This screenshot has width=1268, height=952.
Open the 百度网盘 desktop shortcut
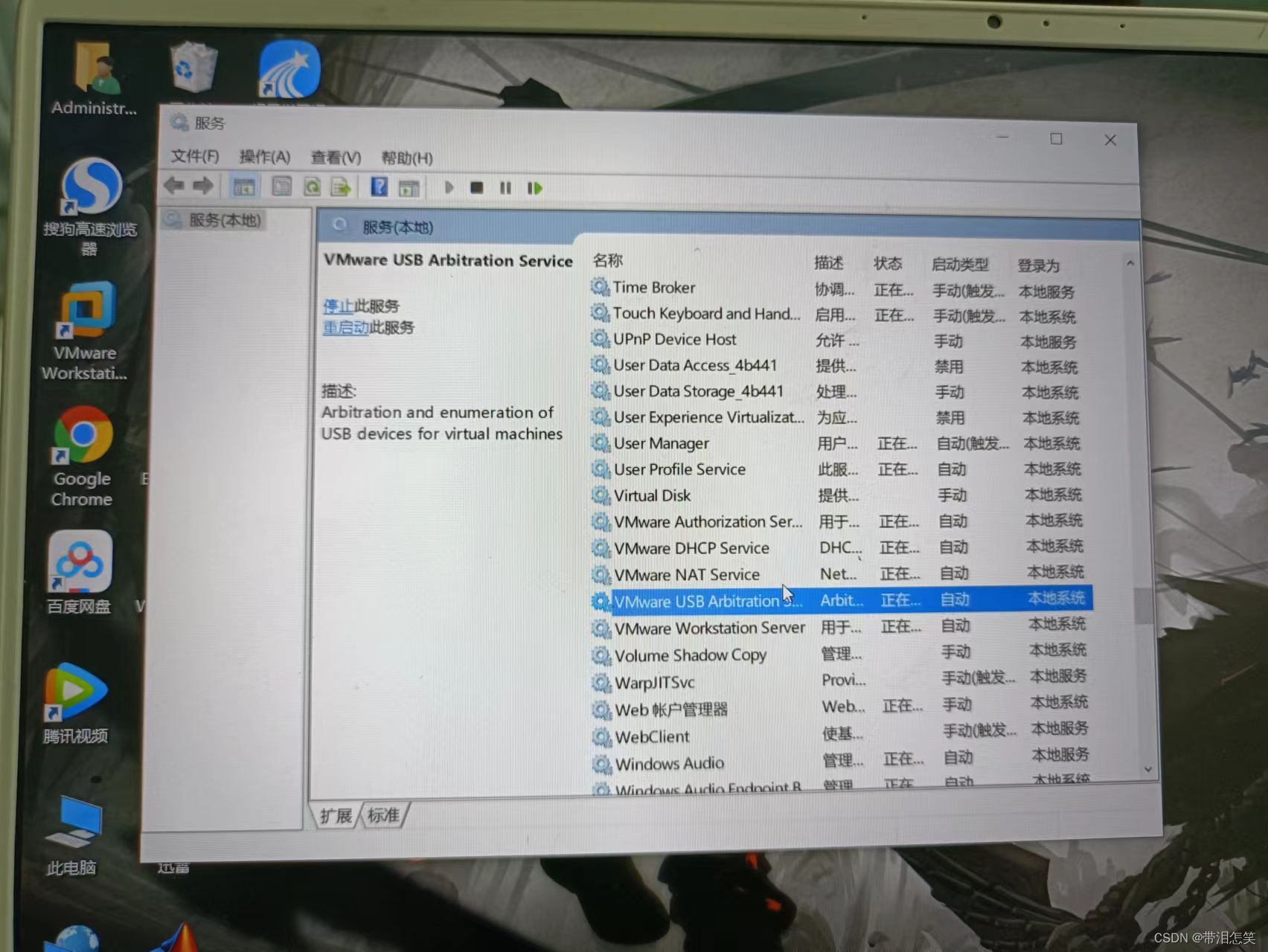(x=79, y=573)
